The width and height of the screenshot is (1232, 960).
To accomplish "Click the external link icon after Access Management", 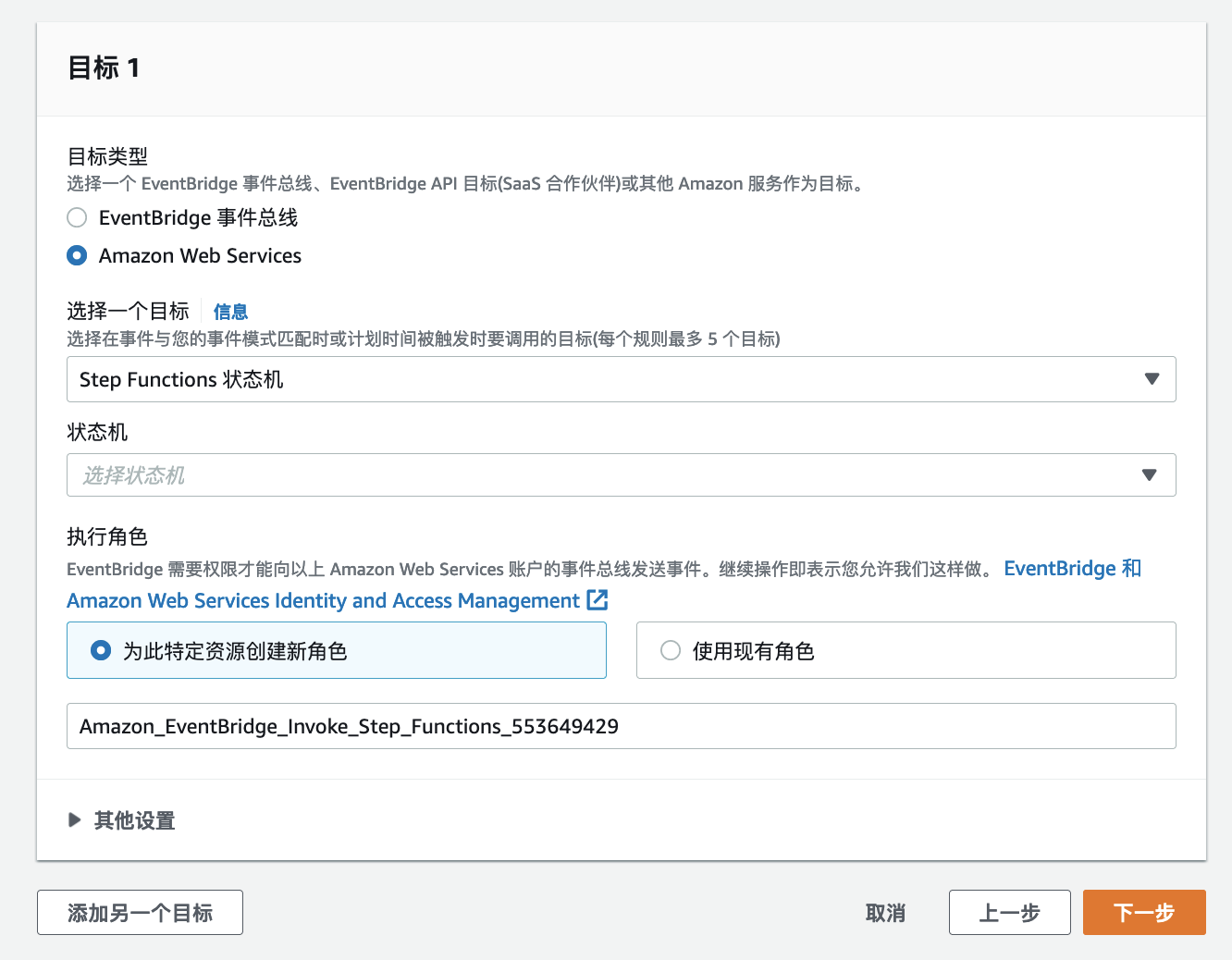I will [598, 600].
